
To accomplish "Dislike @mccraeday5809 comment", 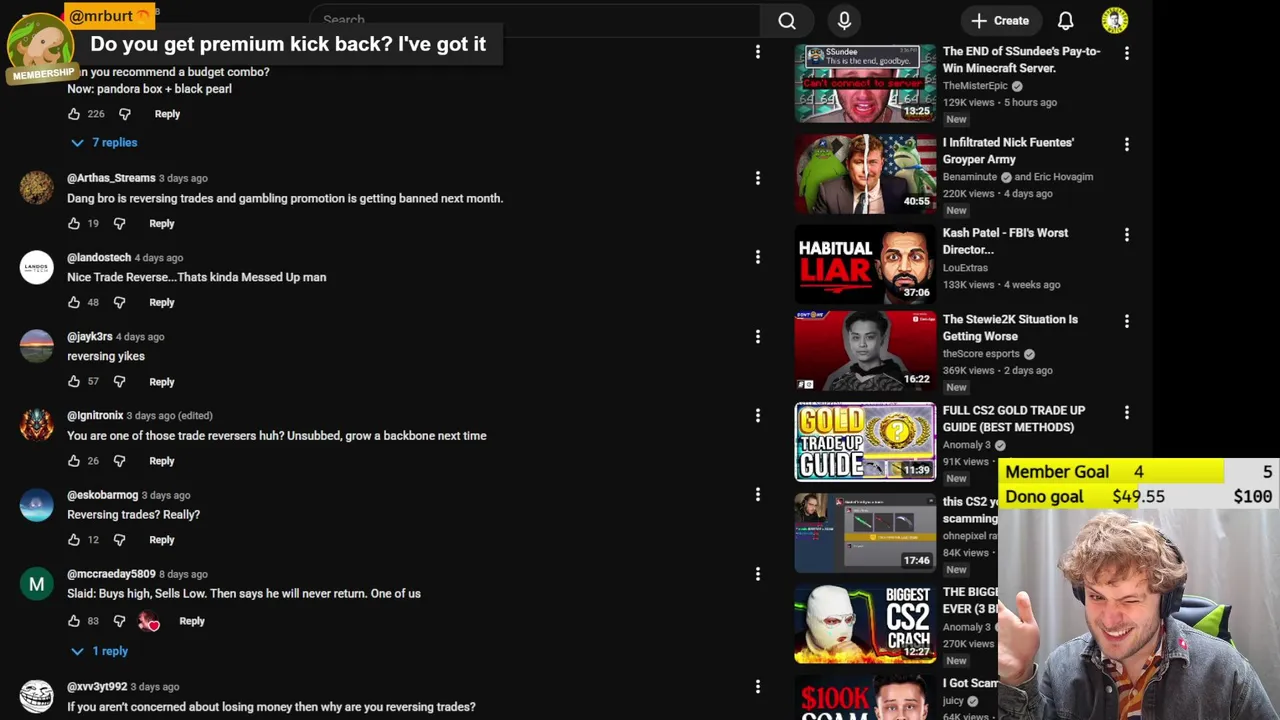I will (x=119, y=621).
